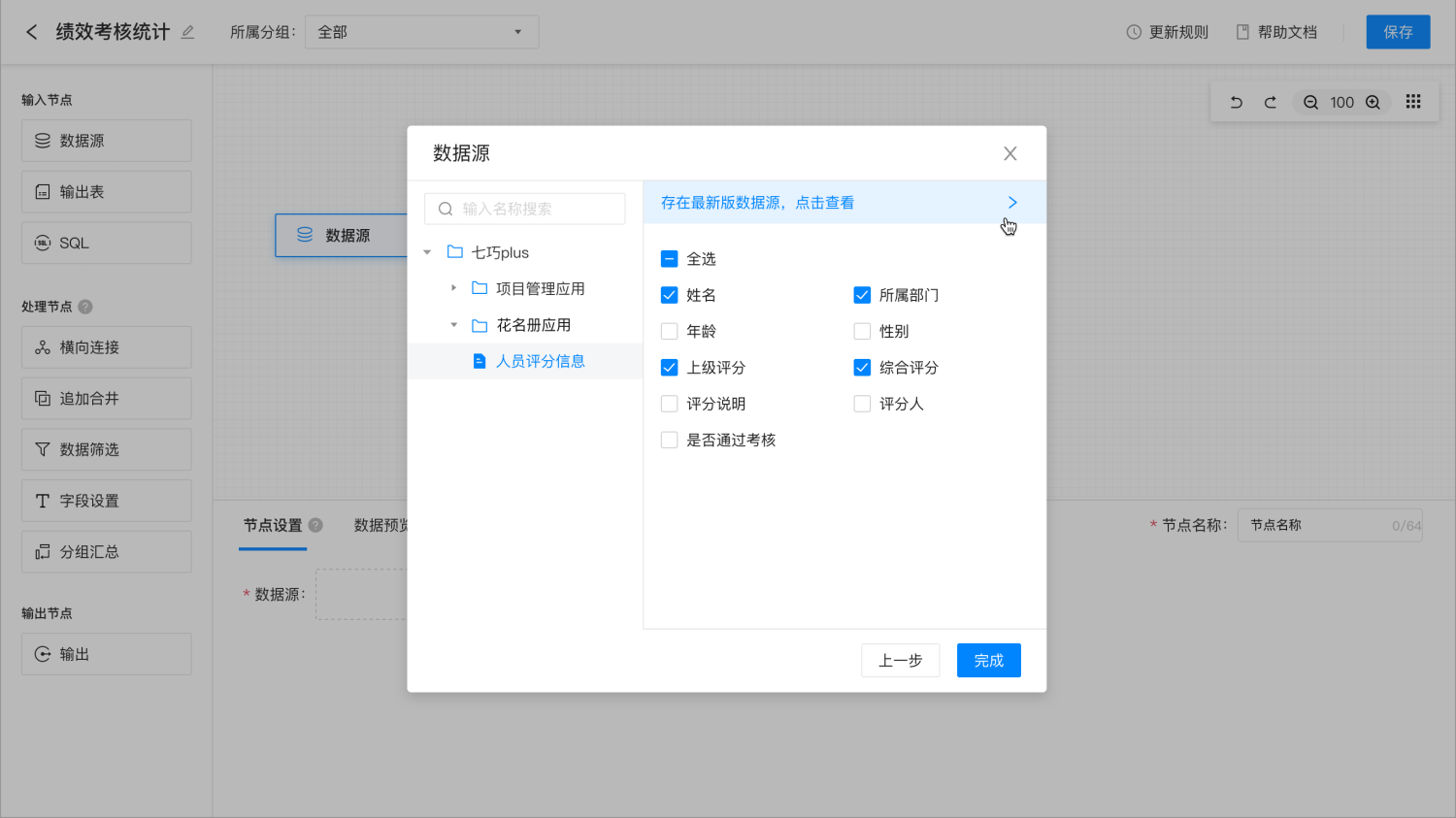Viewport: 1456px width, 818px height.
Task: Select the 七巧plus folder row
Action: [x=525, y=252]
